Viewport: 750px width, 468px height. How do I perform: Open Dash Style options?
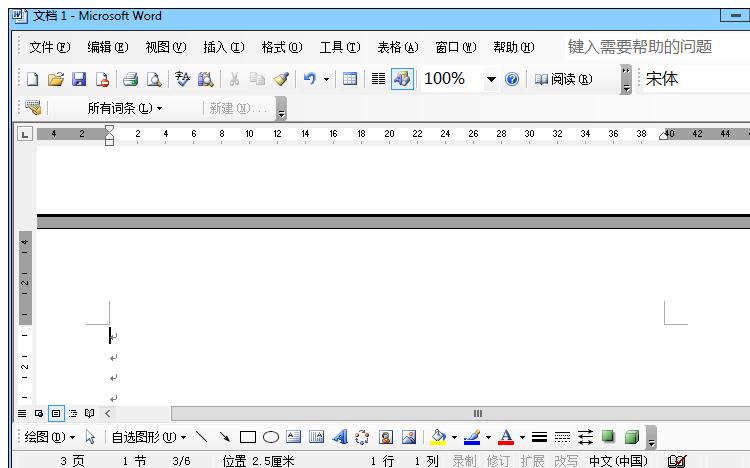tap(562, 437)
